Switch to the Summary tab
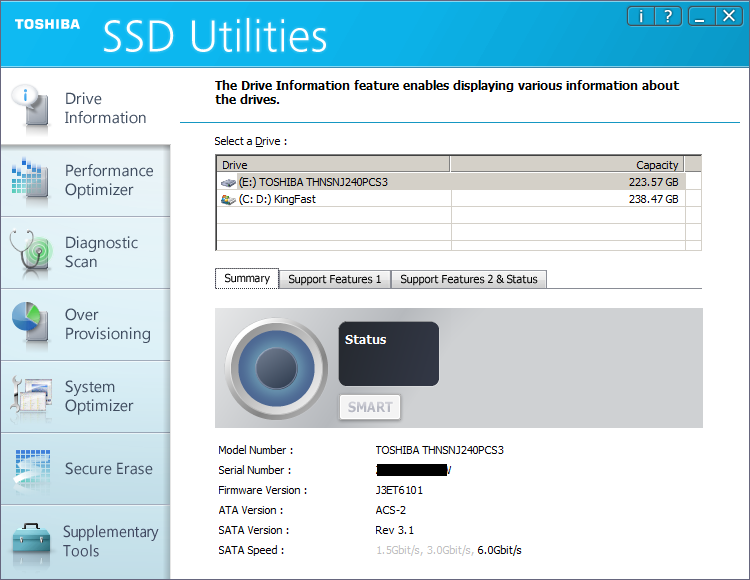This screenshot has height=580, width=750. click(x=246, y=279)
